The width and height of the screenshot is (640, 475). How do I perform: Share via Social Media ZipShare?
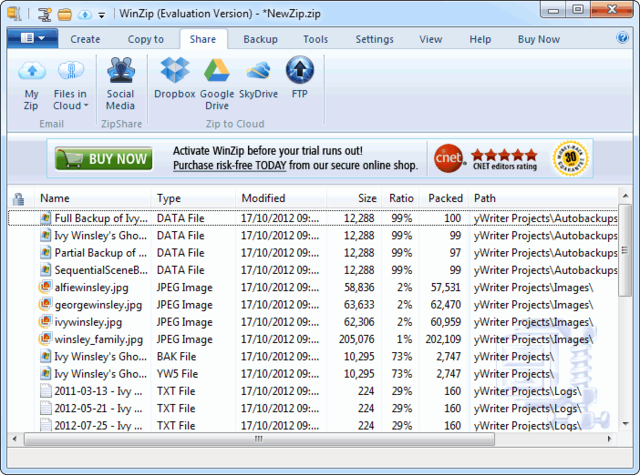coord(120,84)
